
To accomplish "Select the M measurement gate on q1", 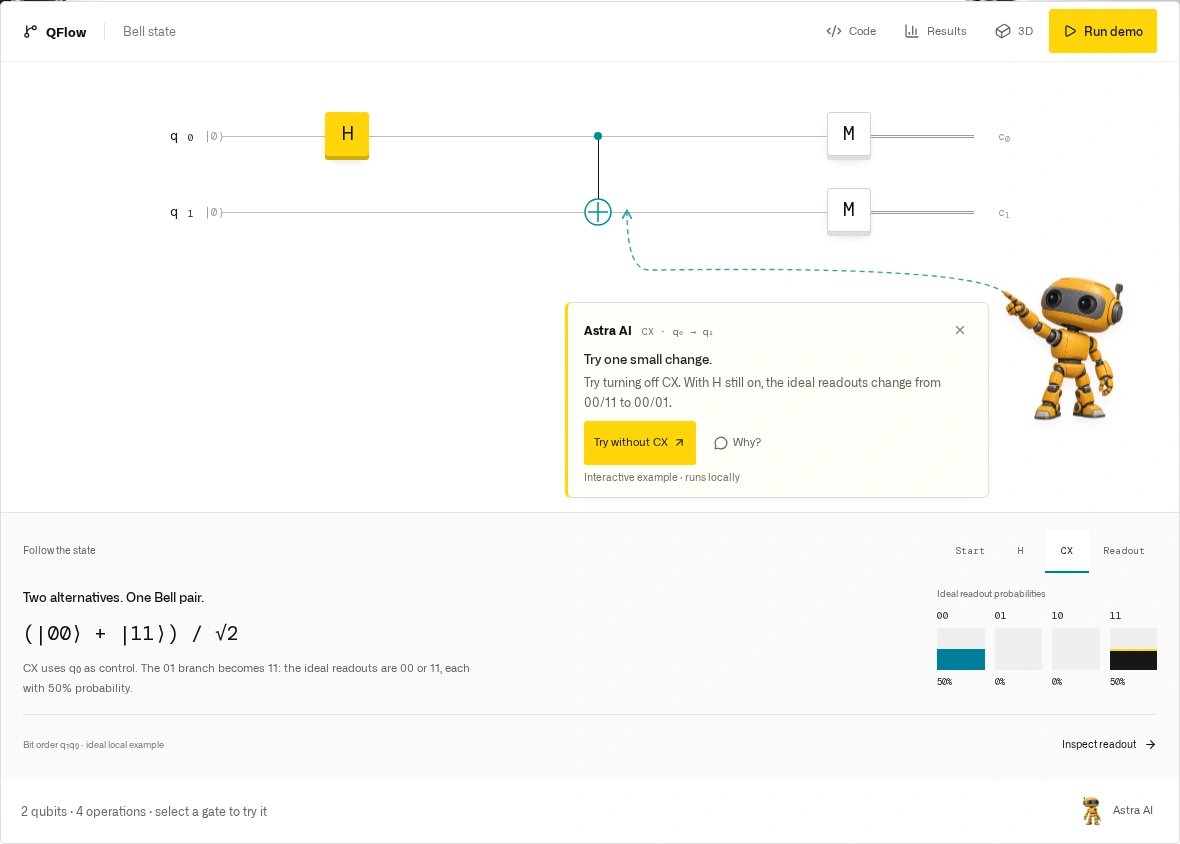I will (x=849, y=211).
